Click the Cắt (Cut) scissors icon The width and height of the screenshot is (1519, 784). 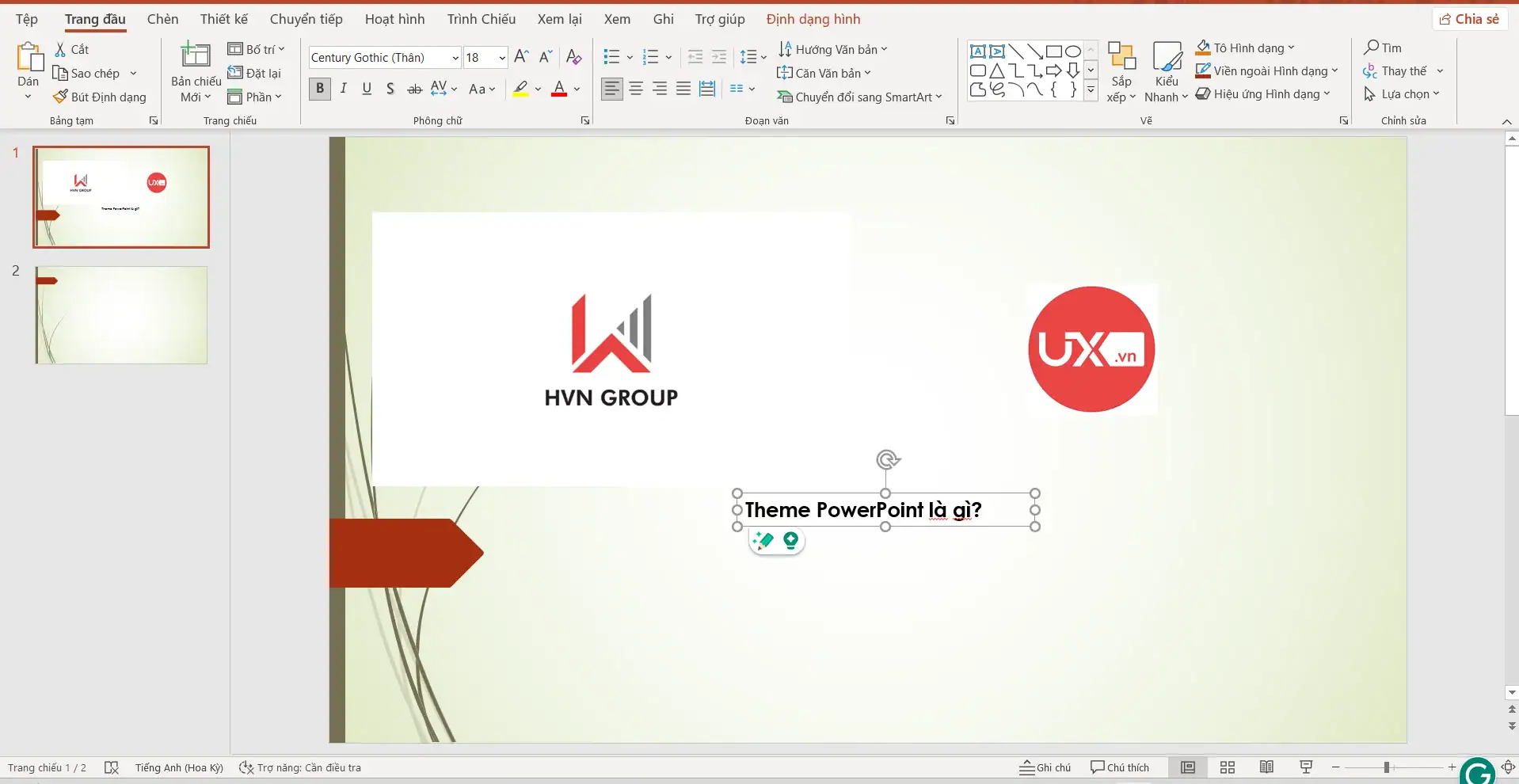pos(60,49)
